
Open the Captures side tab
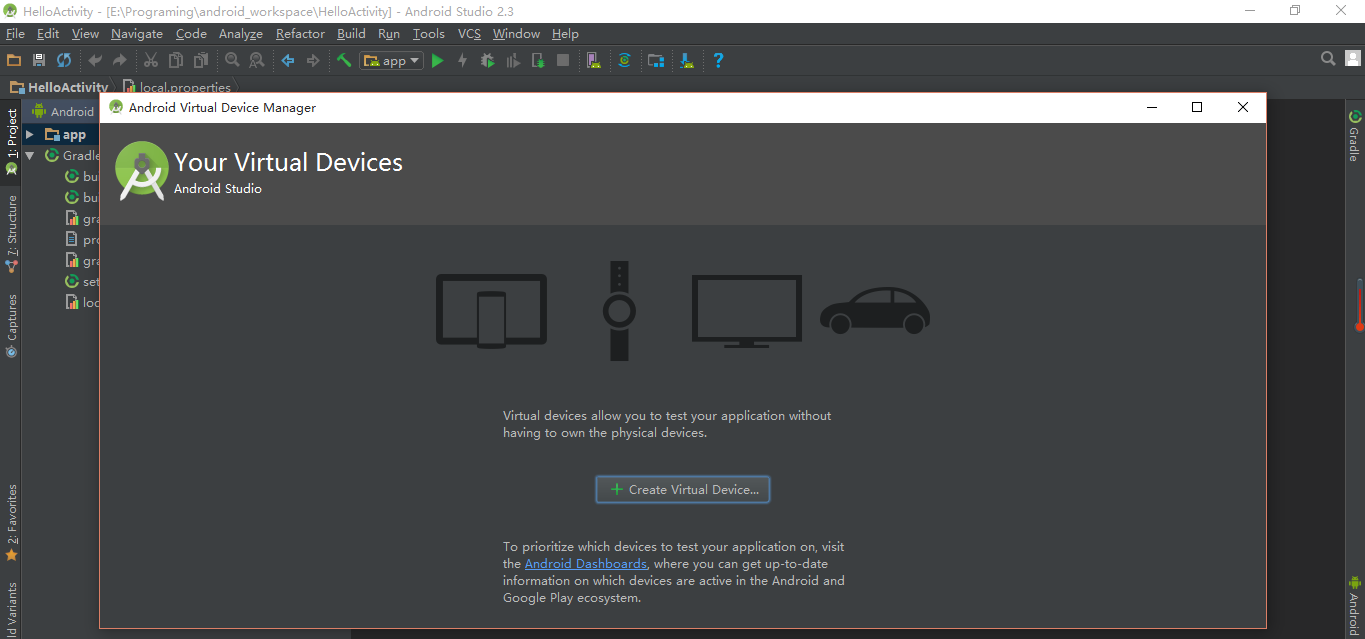tap(11, 326)
